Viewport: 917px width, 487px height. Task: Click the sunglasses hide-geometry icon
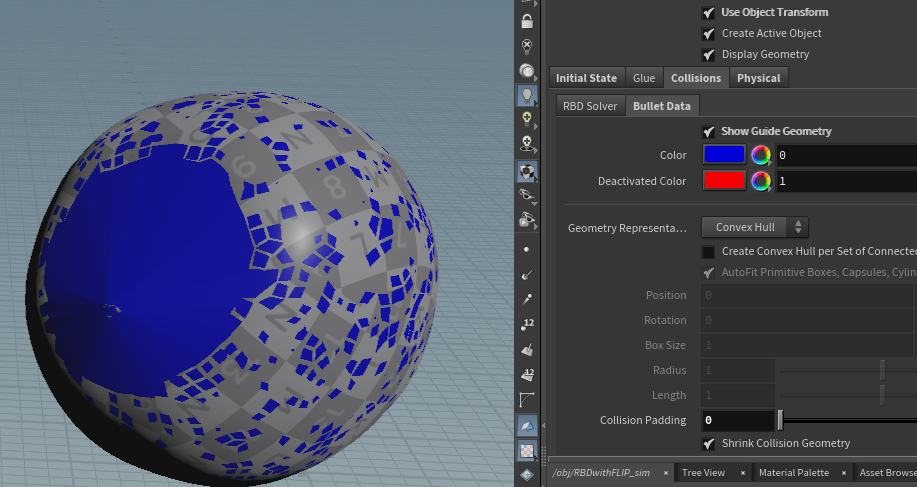pyautogui.click(x=527, y=195)
